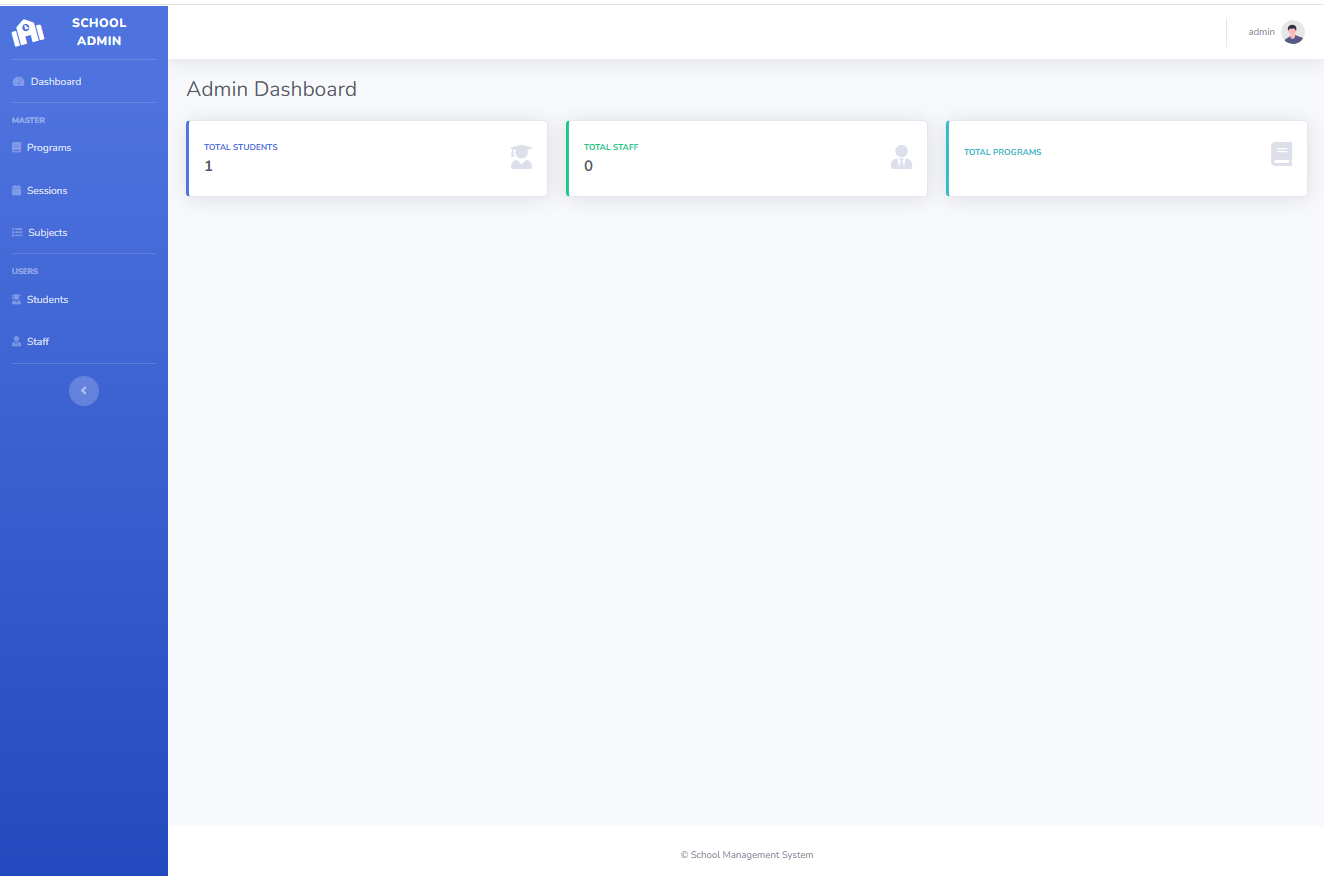1324x876 pixels.
Task: Collapse the sidebar with the chevron button
Action: tap(84, 391)
